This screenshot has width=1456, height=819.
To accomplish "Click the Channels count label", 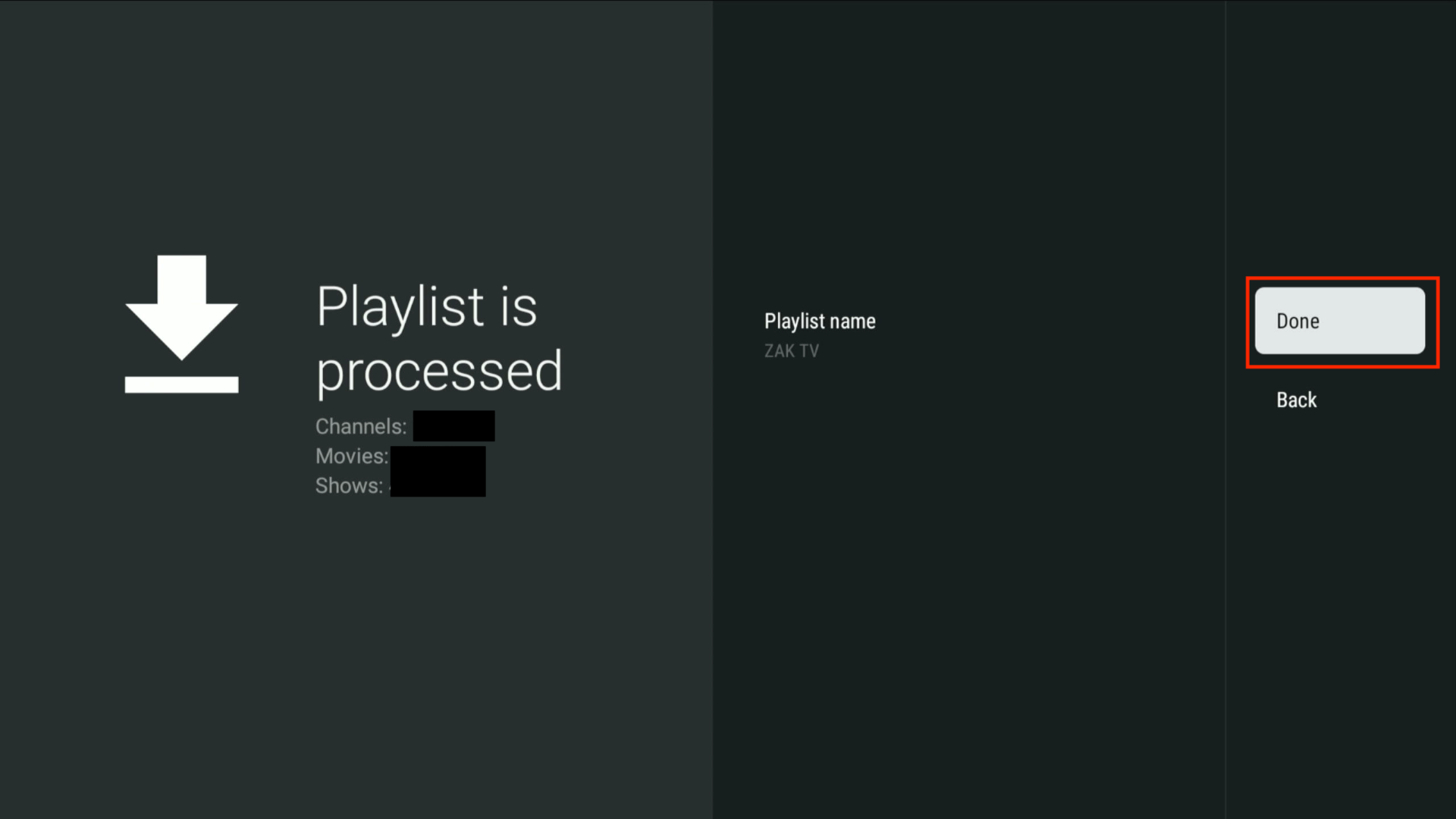I will point(360,427).
